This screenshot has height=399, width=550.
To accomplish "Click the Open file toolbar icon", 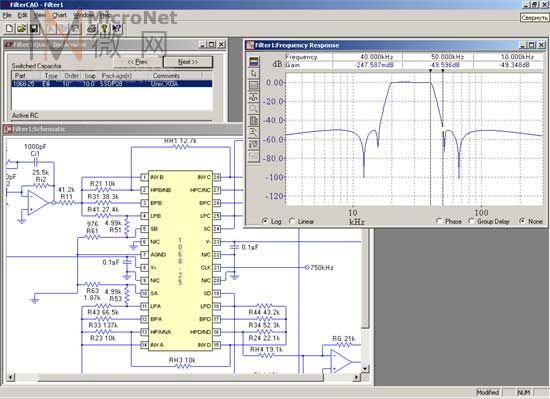I will coord(21,28).
